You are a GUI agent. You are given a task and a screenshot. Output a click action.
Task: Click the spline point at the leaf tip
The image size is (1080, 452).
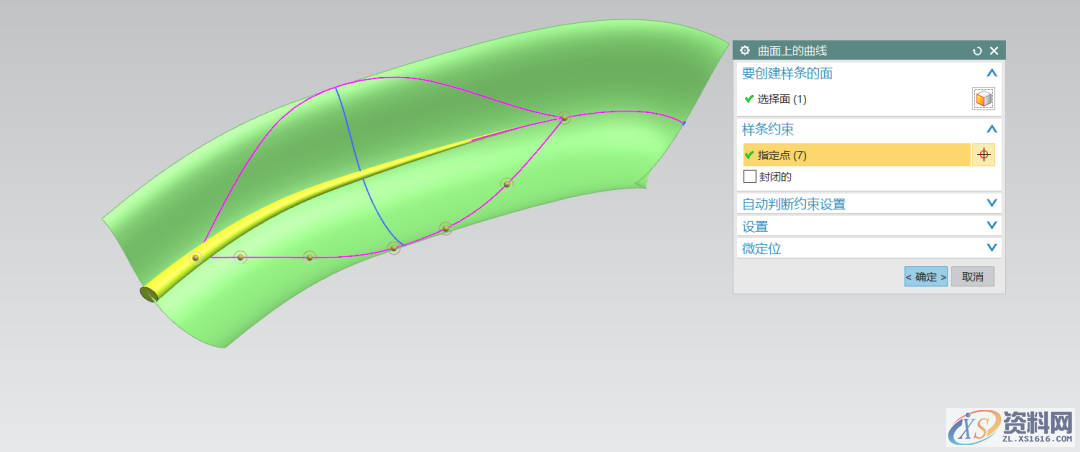click(564, 118)
